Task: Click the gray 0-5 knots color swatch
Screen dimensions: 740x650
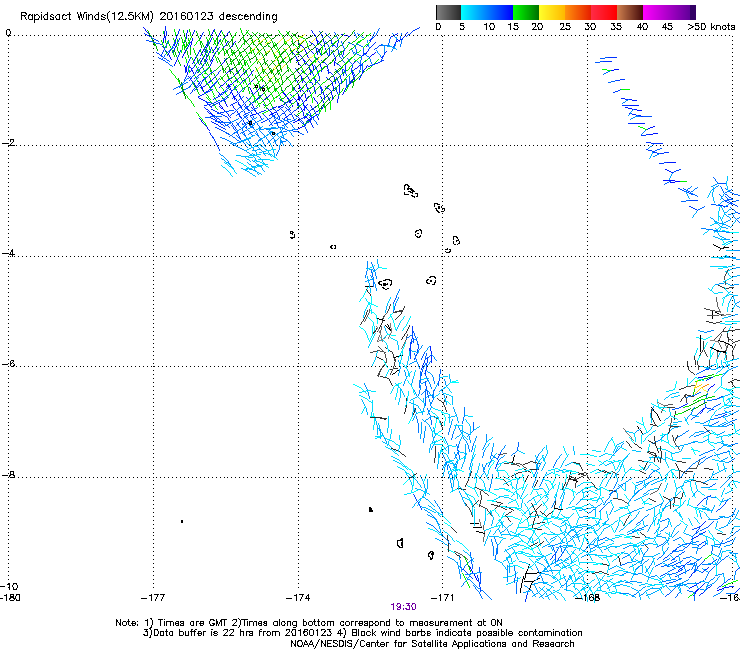Action: (448, 12)
